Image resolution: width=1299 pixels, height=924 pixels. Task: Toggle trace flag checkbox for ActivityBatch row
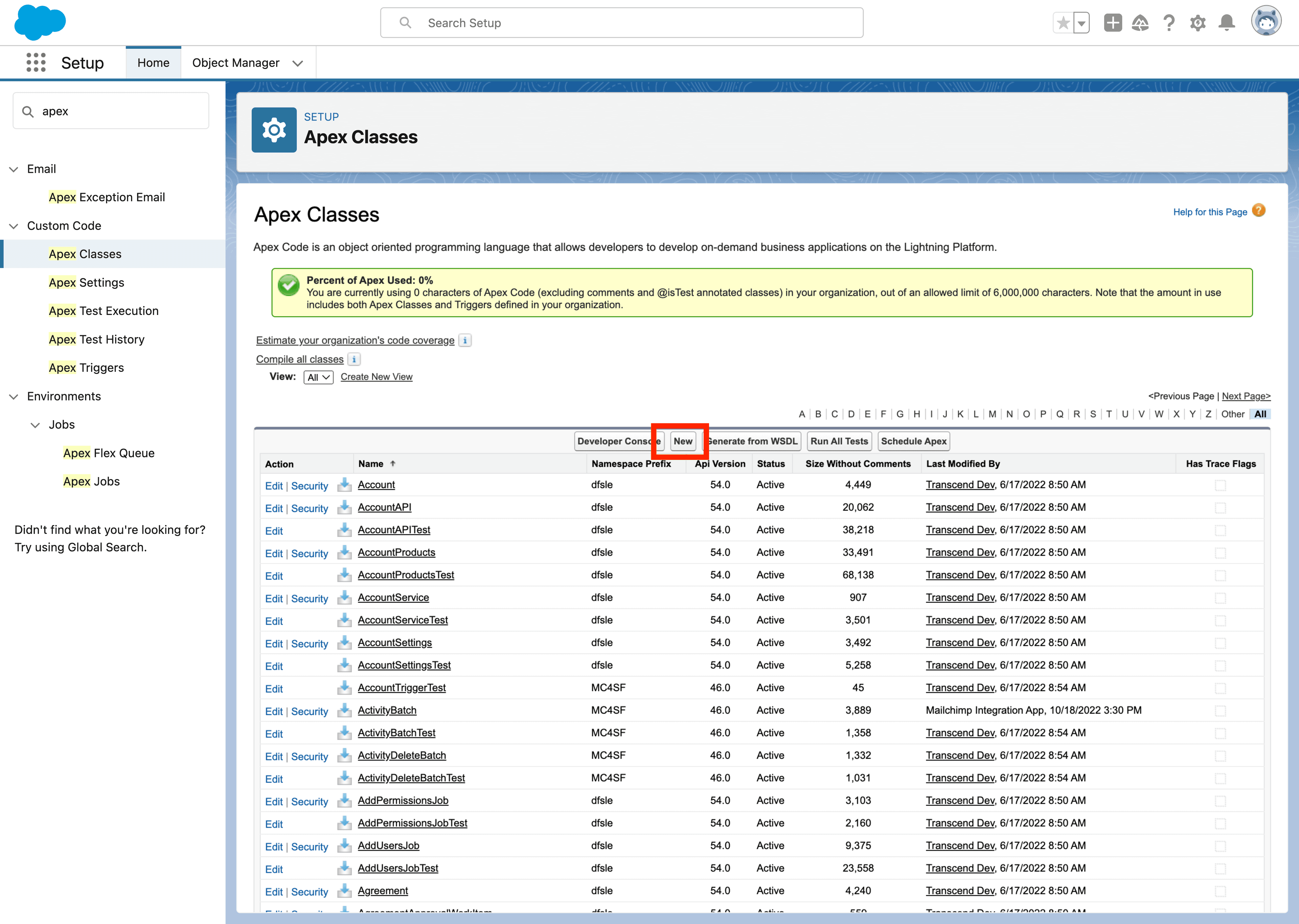tap(1221, 711)
